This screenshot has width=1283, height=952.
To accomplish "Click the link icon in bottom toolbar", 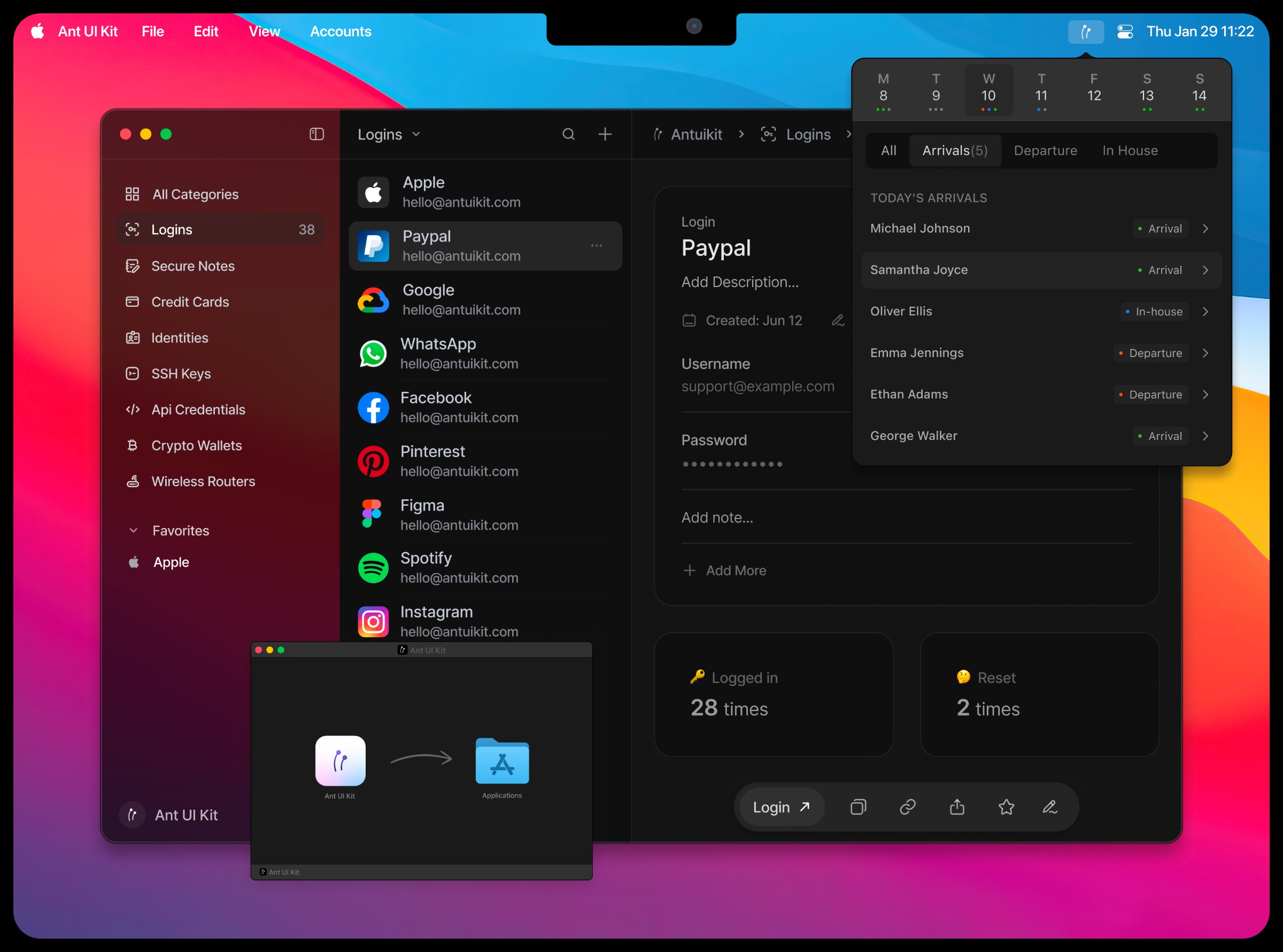I will click(x=908, y=807).
